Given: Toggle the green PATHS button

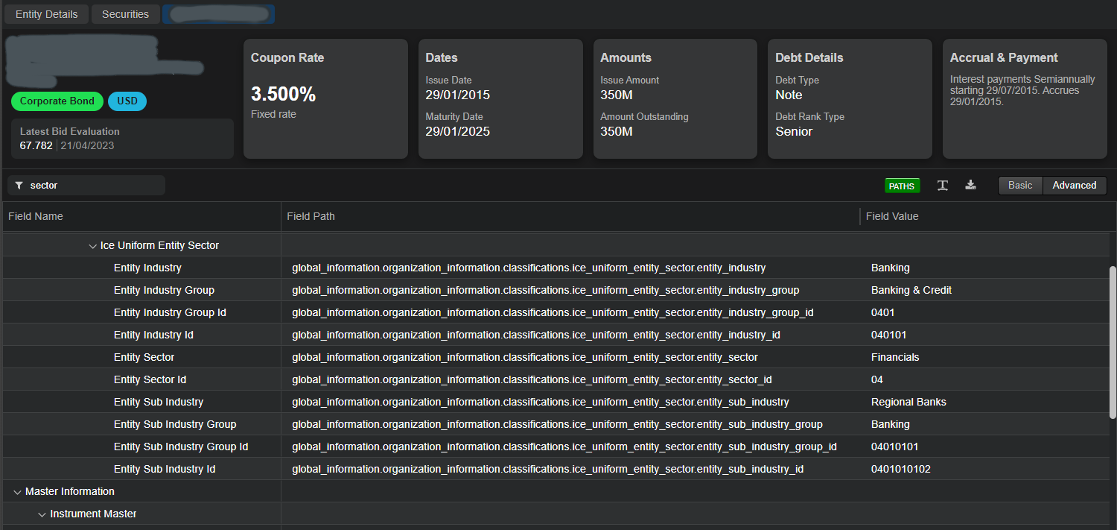Looking at the screenshot, I should coord(902,186).
